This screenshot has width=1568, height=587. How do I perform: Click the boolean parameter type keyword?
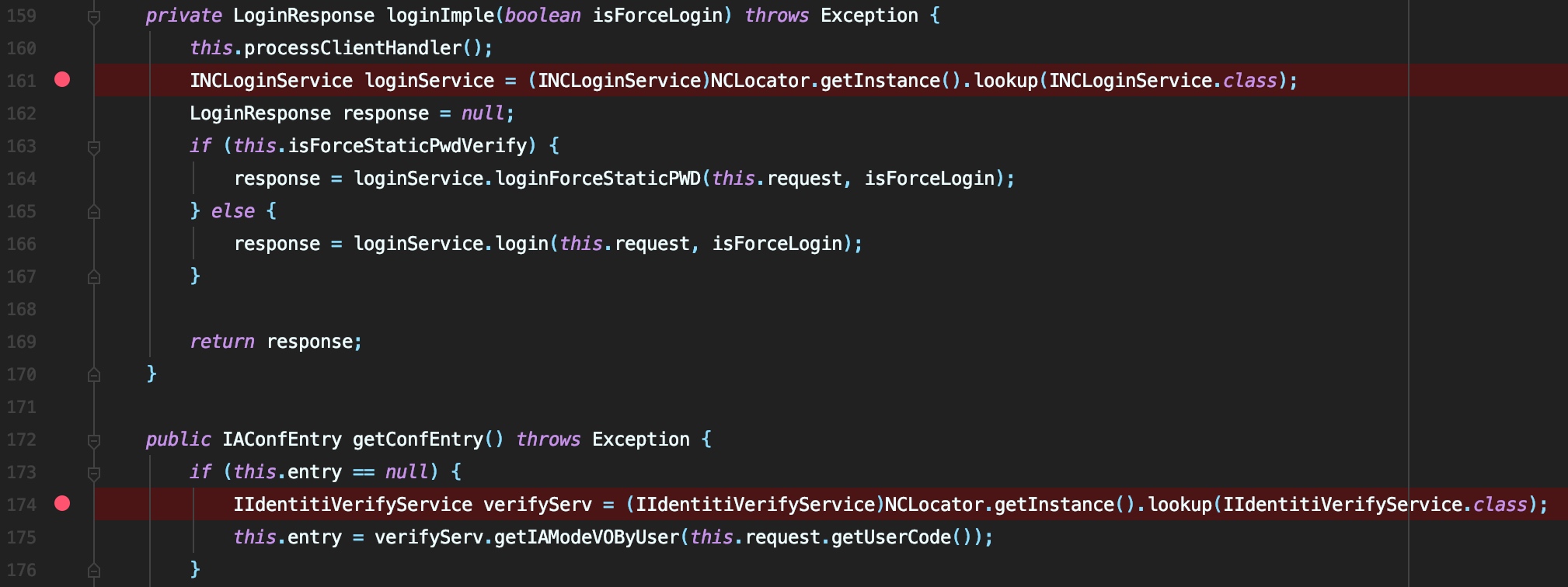coord(542,16)
